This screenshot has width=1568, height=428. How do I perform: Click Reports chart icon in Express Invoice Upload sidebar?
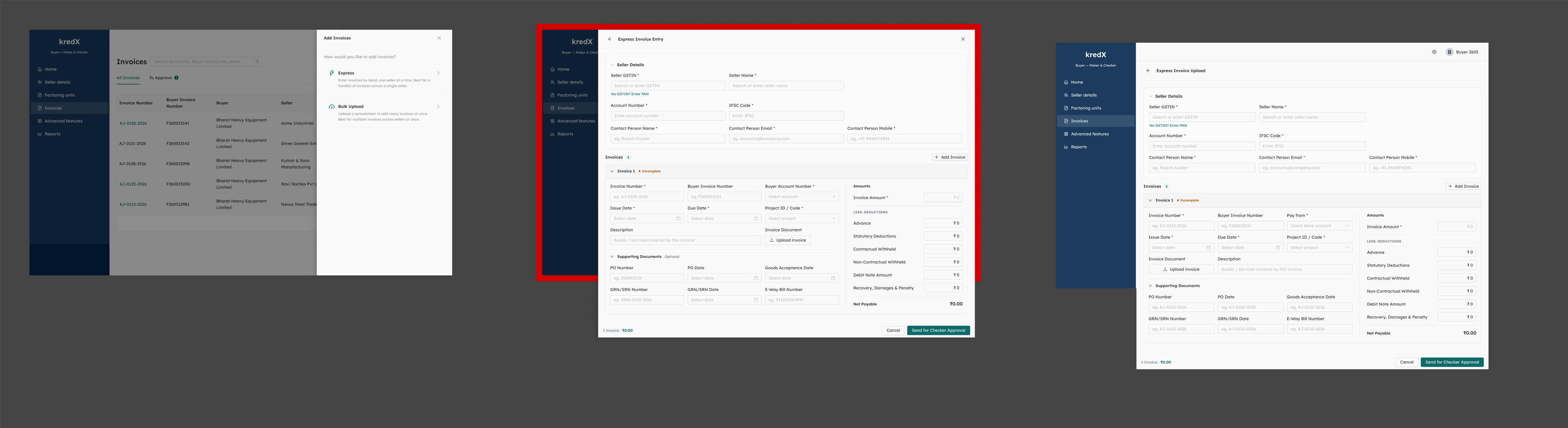(1066, 147)
